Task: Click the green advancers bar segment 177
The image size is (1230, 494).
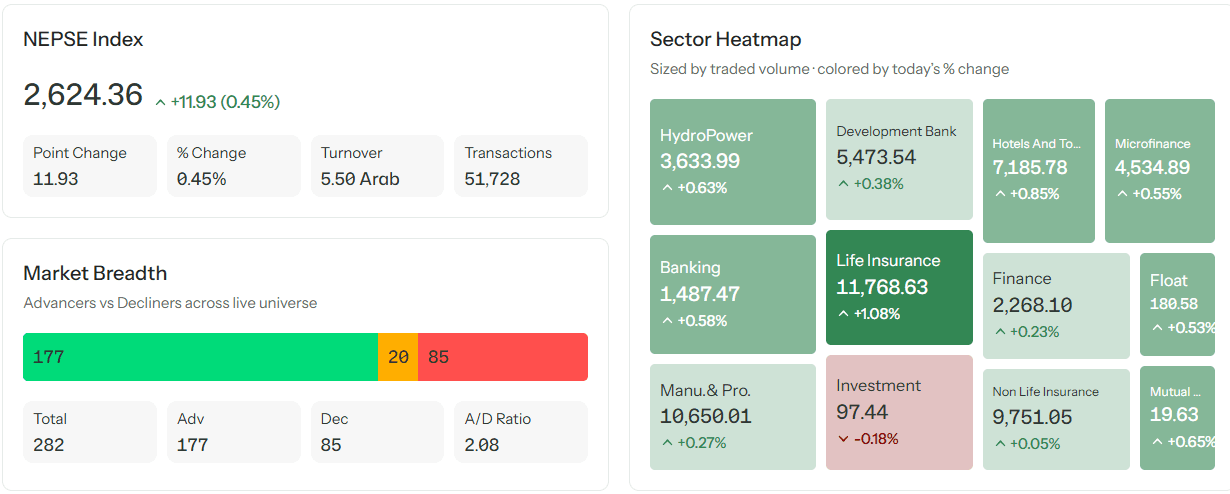Action: [200, 357]
